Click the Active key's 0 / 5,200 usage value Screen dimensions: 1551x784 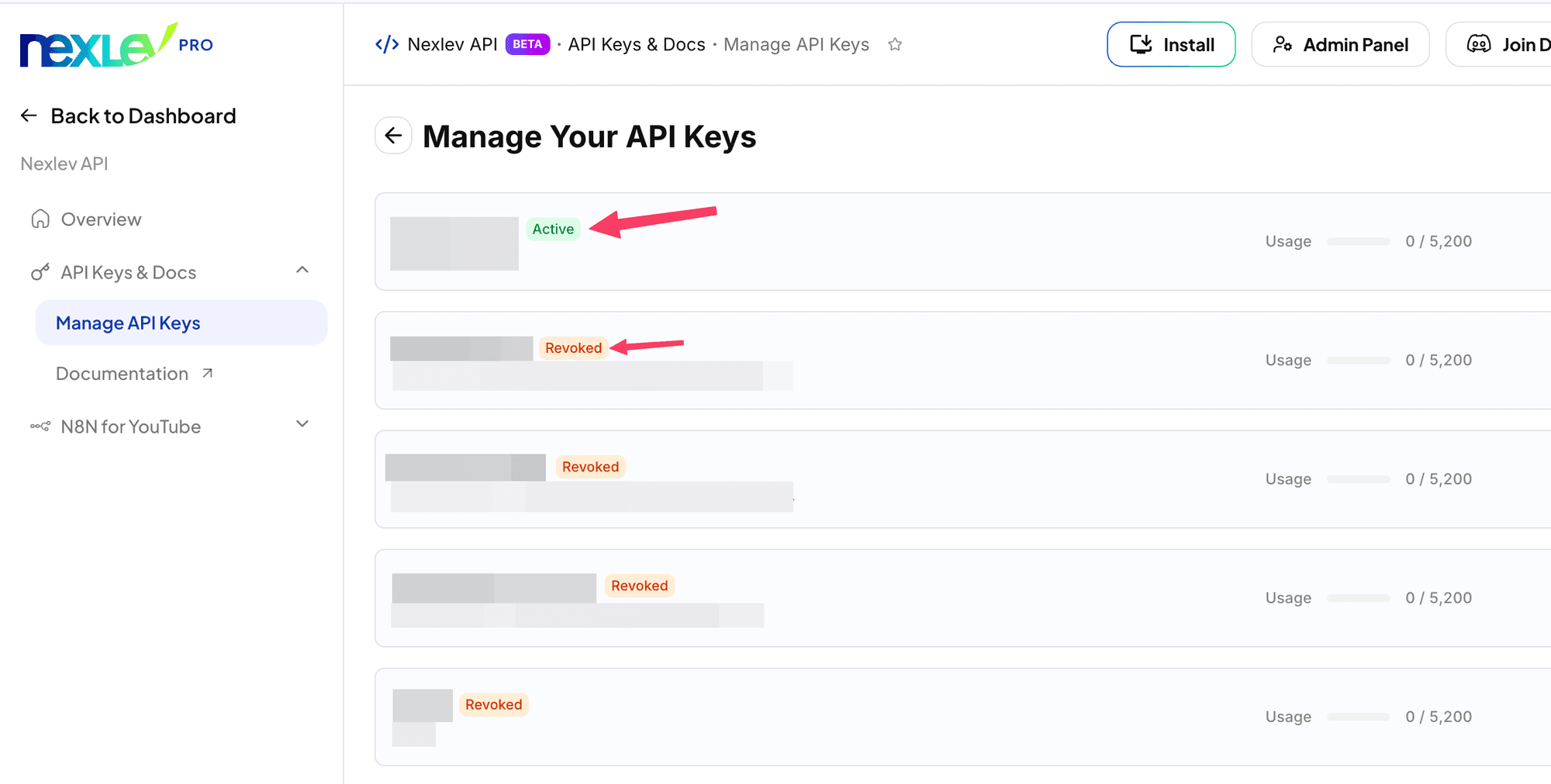pos(1439,241)
